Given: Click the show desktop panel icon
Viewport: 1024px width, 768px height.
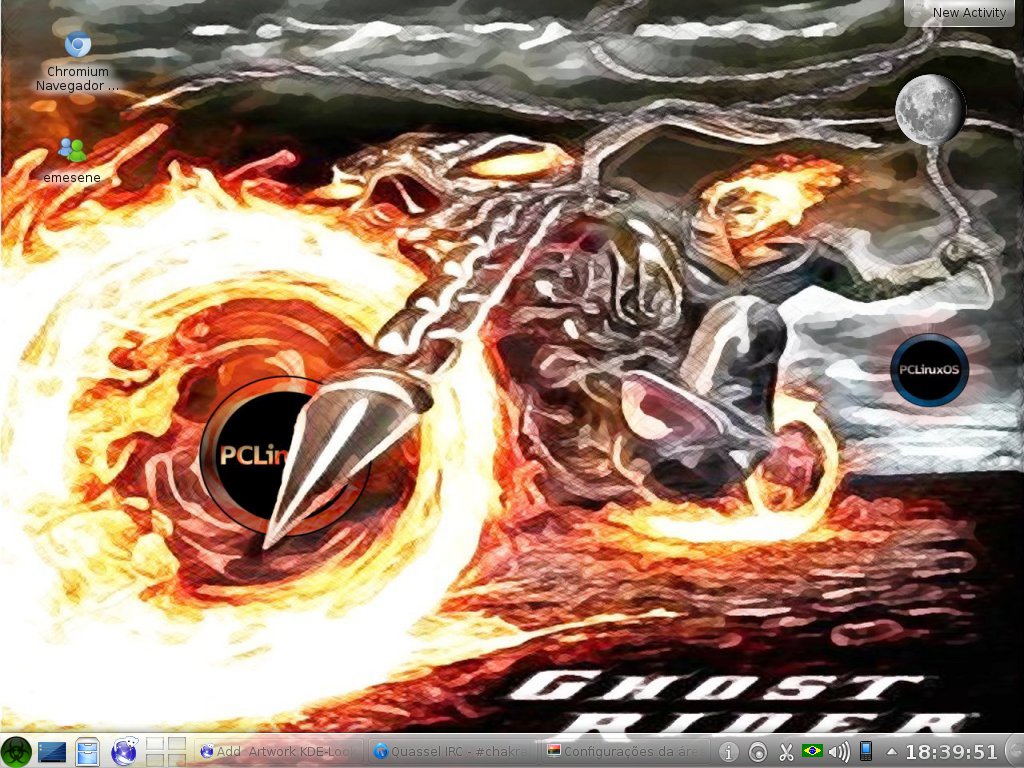Looking at the screenshot, I should coord(52,752).
